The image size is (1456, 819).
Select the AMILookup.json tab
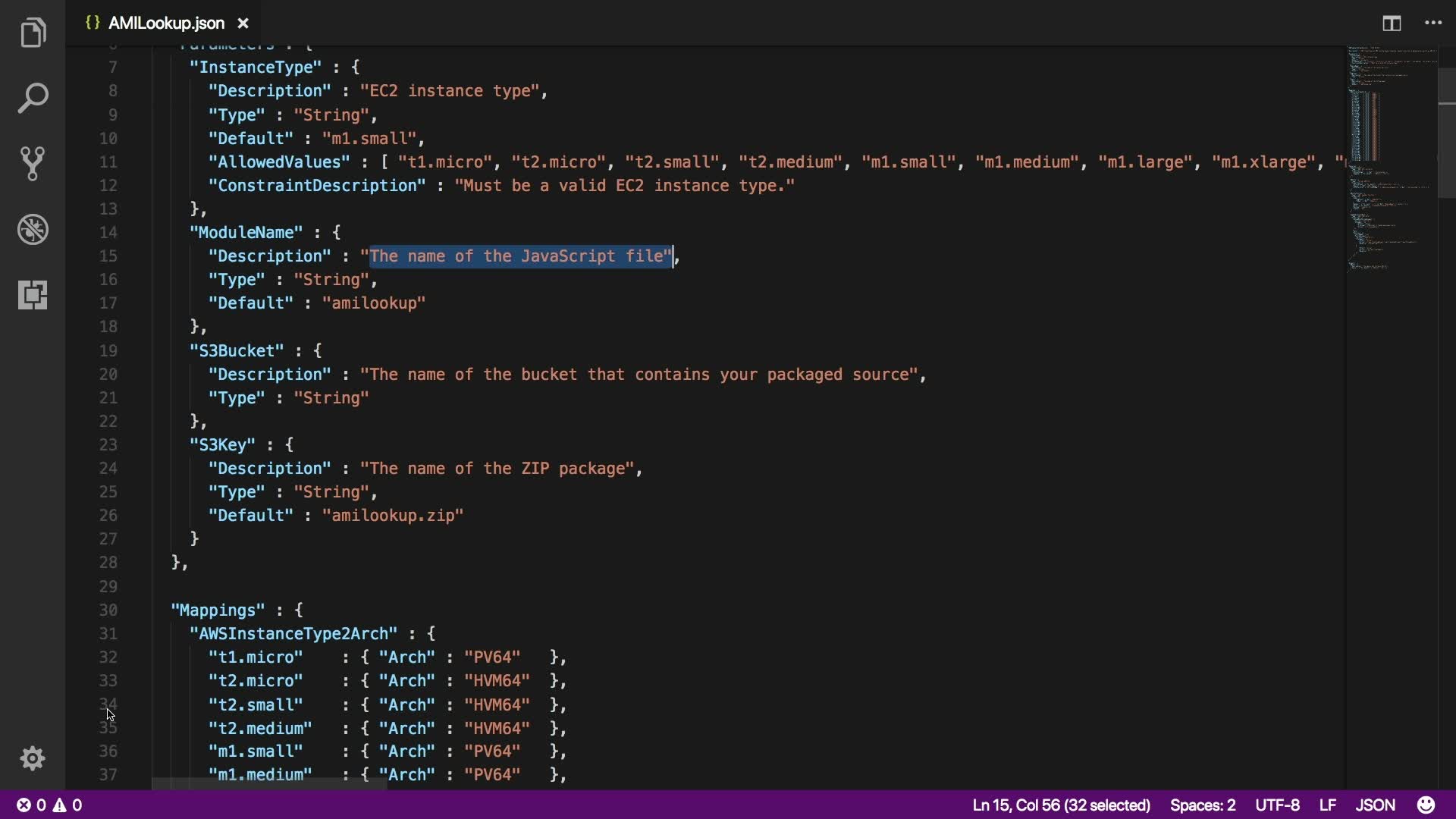pos(165,24)
